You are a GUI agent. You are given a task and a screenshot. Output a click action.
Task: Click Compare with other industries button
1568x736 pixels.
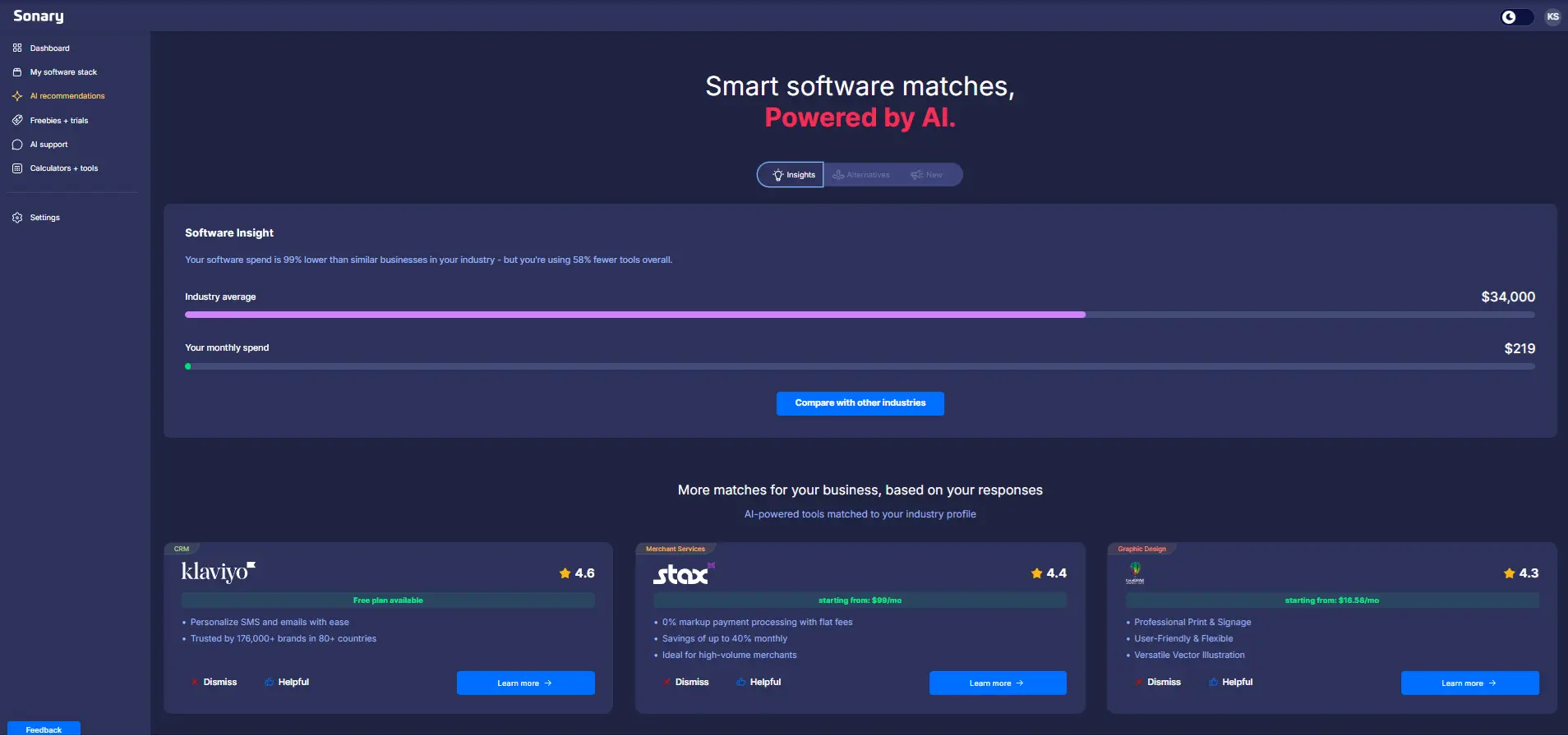[x=860, y=403]
